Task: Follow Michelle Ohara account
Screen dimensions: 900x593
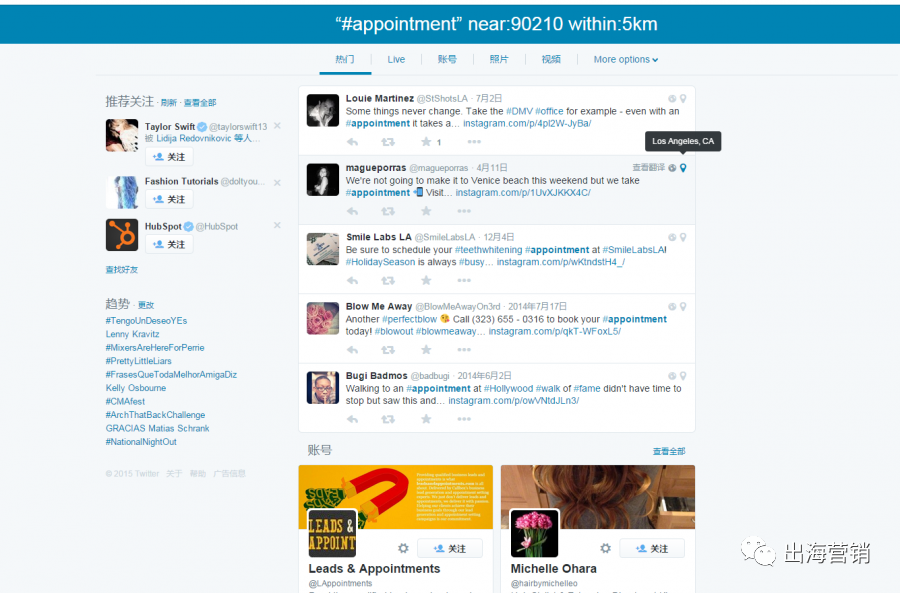Action: 652,548
